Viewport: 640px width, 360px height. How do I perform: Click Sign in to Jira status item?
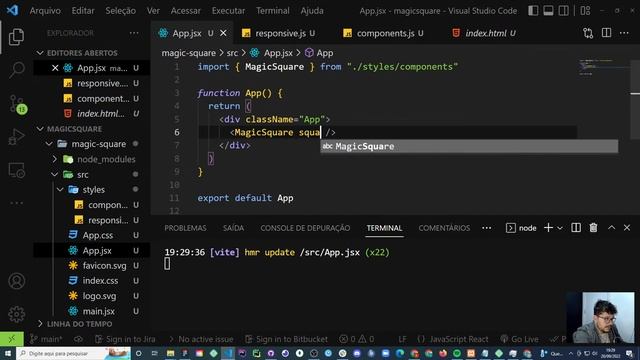coord(125,339)
